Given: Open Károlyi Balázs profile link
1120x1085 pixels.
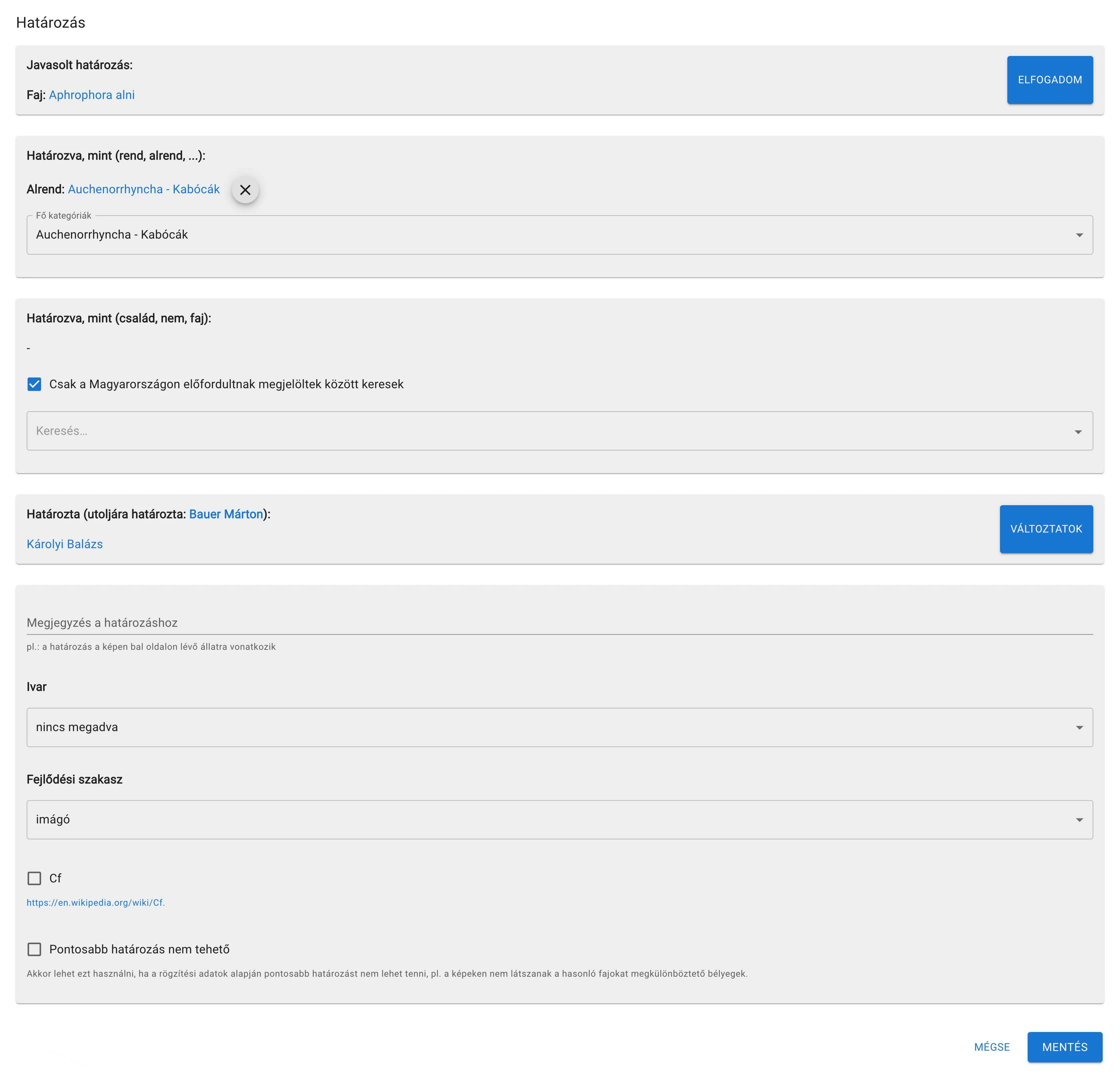Looking at the screenshot, I should (x=65, y=544).
